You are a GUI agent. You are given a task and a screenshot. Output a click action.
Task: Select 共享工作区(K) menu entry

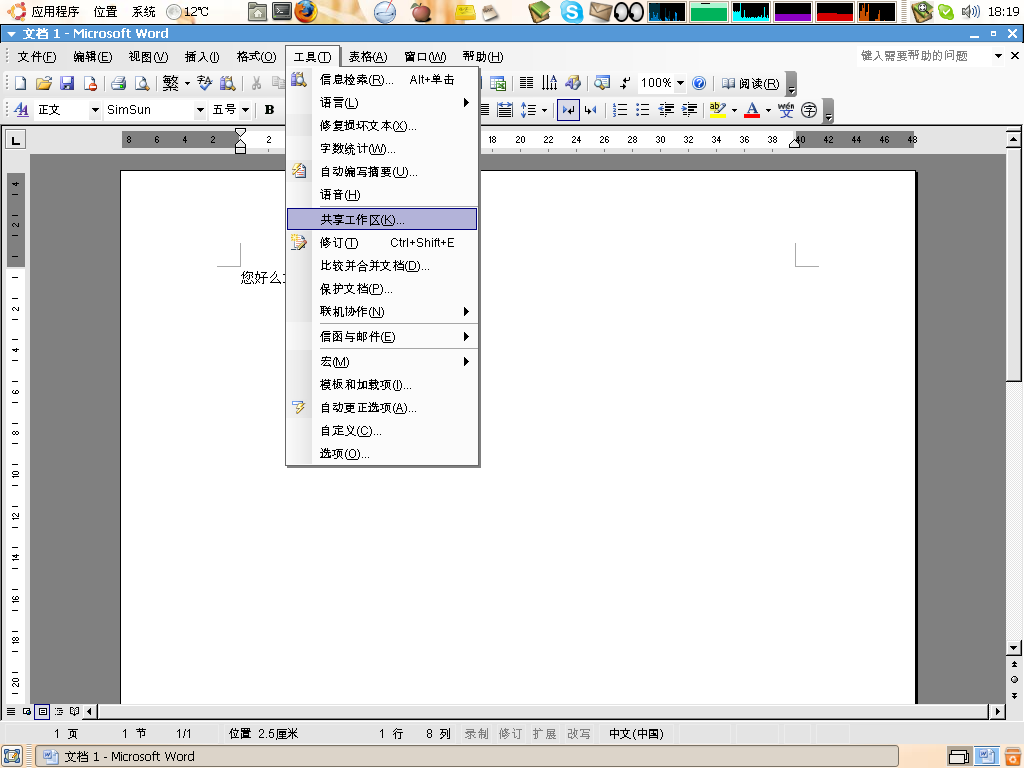point(382,219)
